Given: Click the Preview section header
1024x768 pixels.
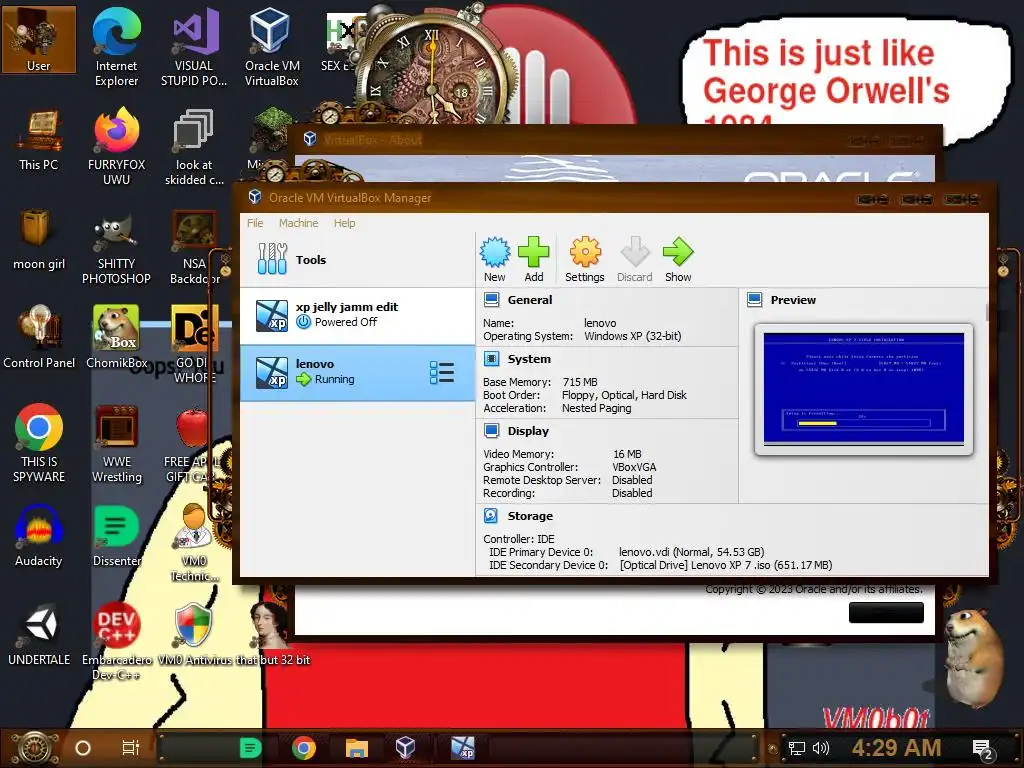Looking at the screenshot, I should [x=793, y=300].
